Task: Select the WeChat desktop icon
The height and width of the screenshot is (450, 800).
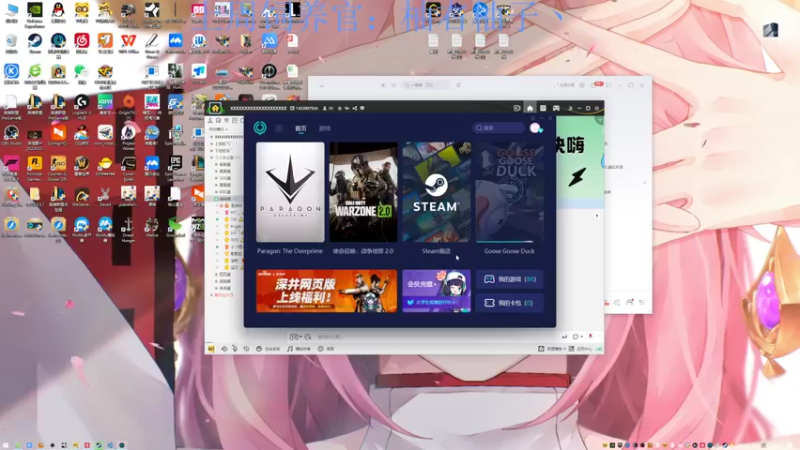Action: [82, 73]
